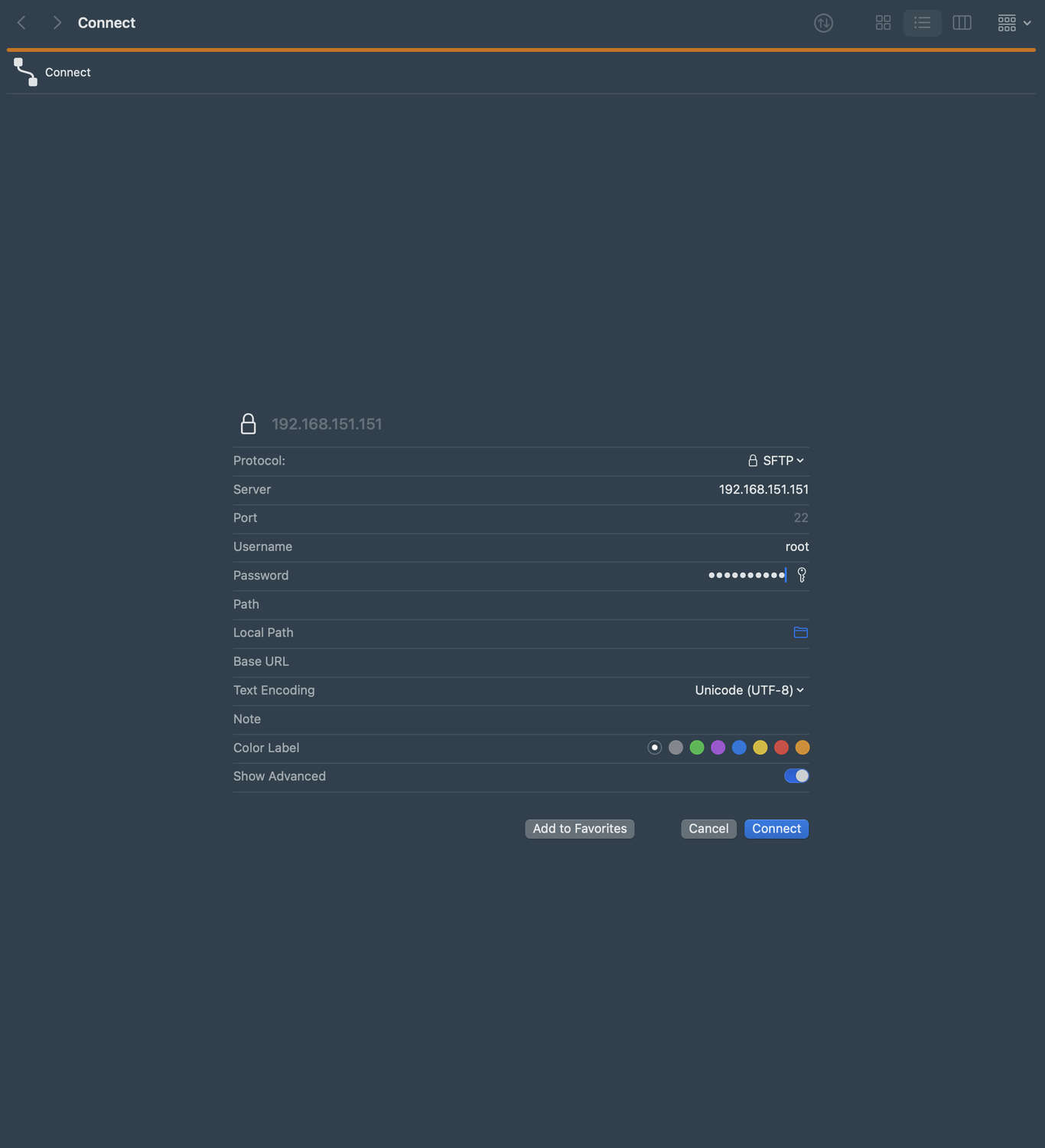This screenshot has width=1045, height=1148.
Task: Open the SFTP protocol dropdown
Action: pyautogui.click(x=776, y=461)
